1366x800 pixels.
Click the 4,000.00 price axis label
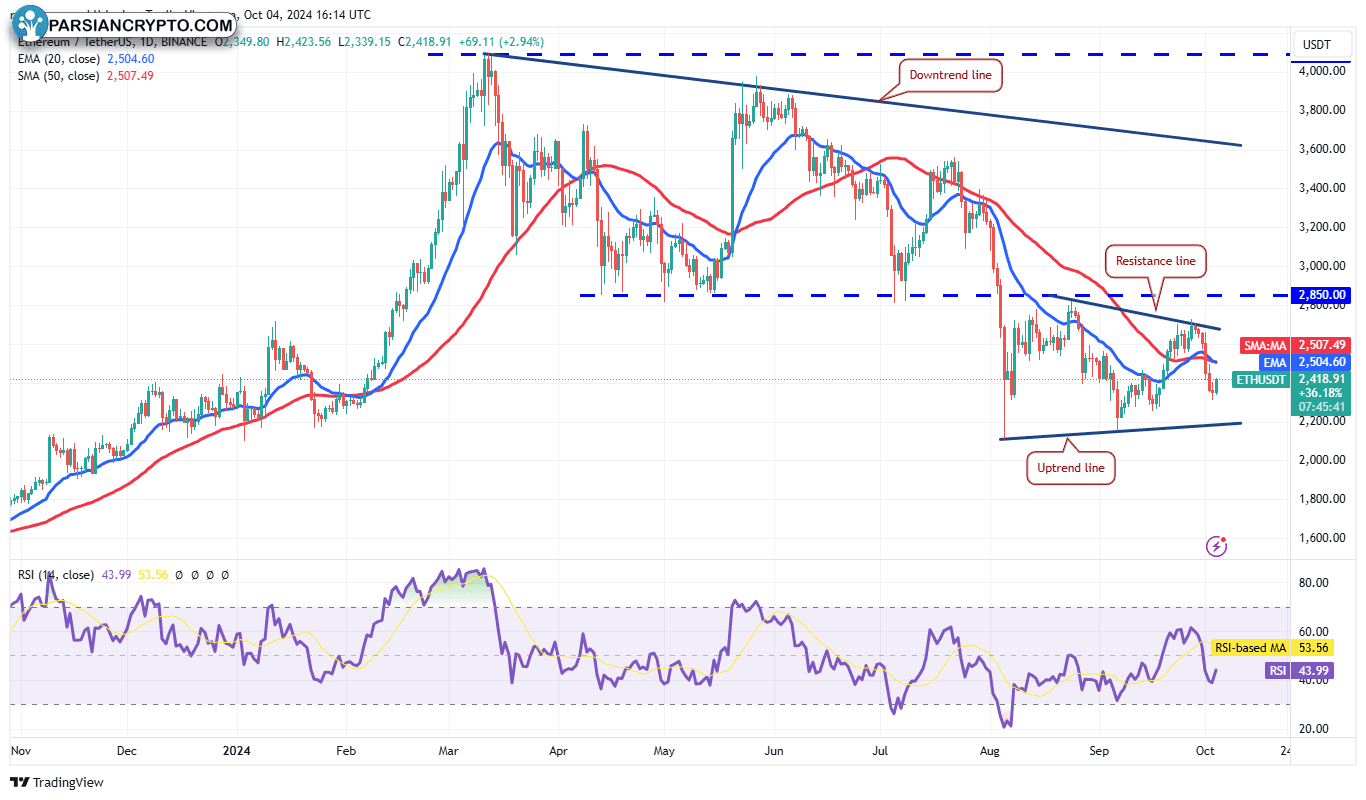[x=1321, y=71]
